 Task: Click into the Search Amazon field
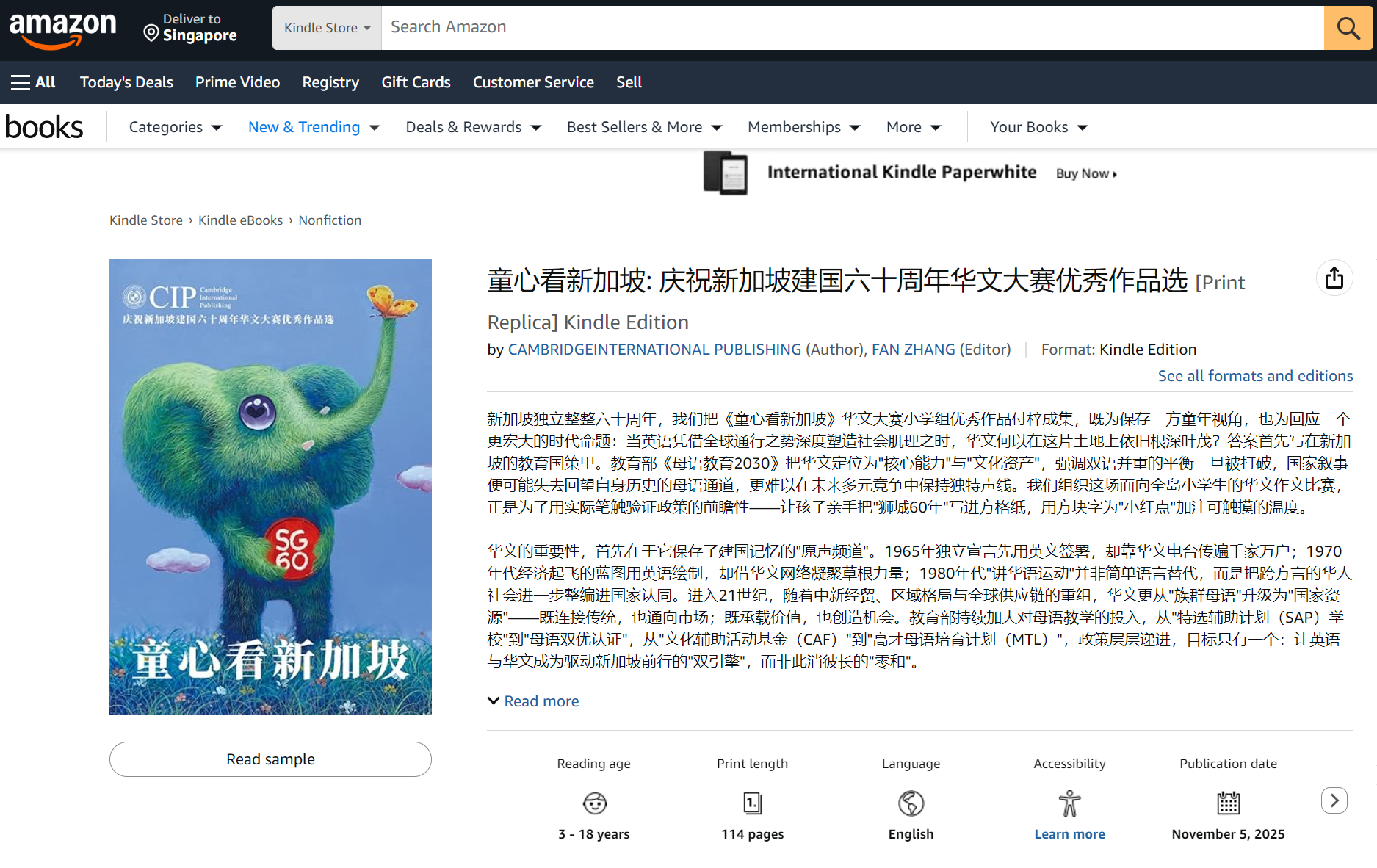852,28
